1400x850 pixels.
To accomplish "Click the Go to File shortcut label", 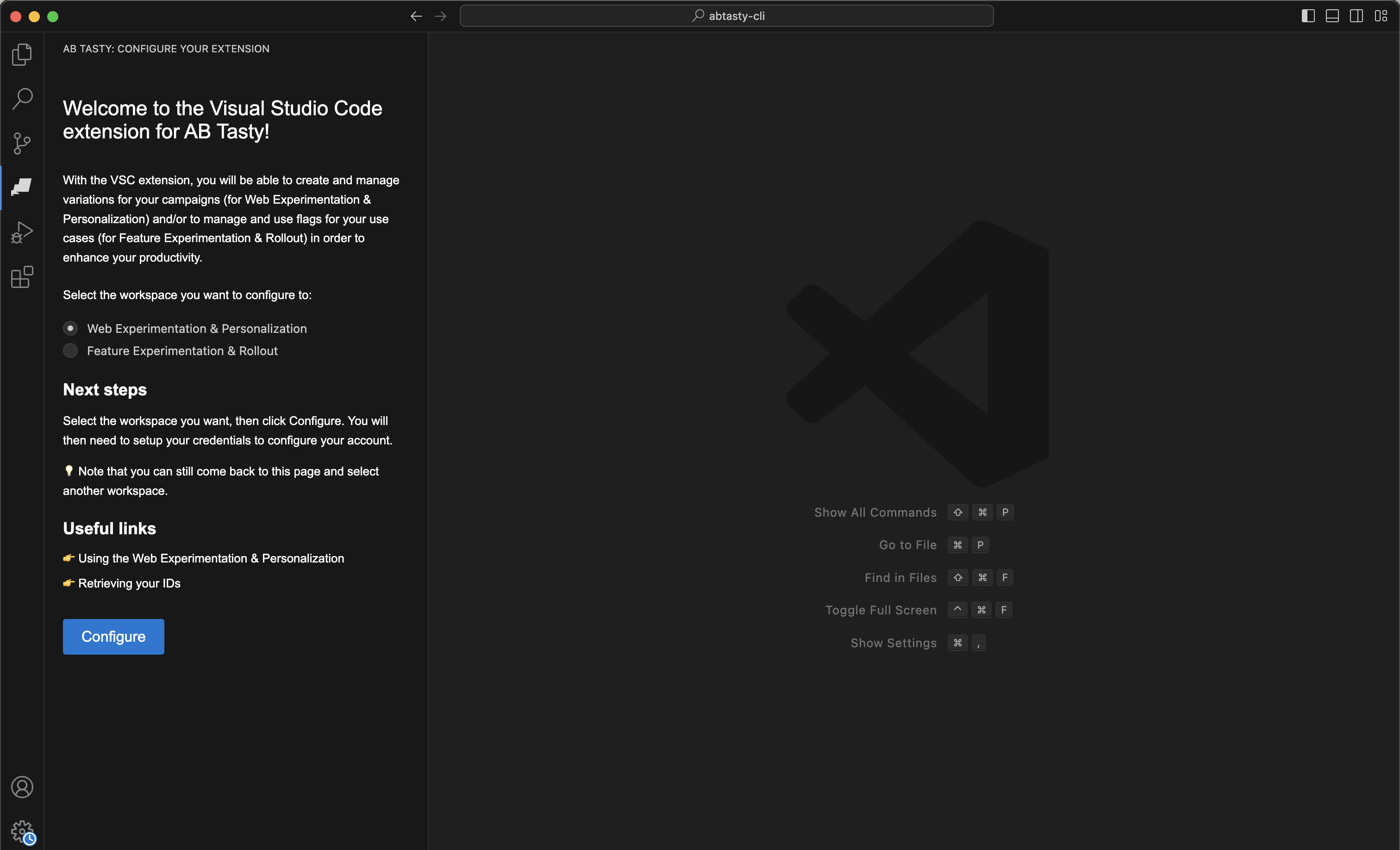I will click(908, 545).
